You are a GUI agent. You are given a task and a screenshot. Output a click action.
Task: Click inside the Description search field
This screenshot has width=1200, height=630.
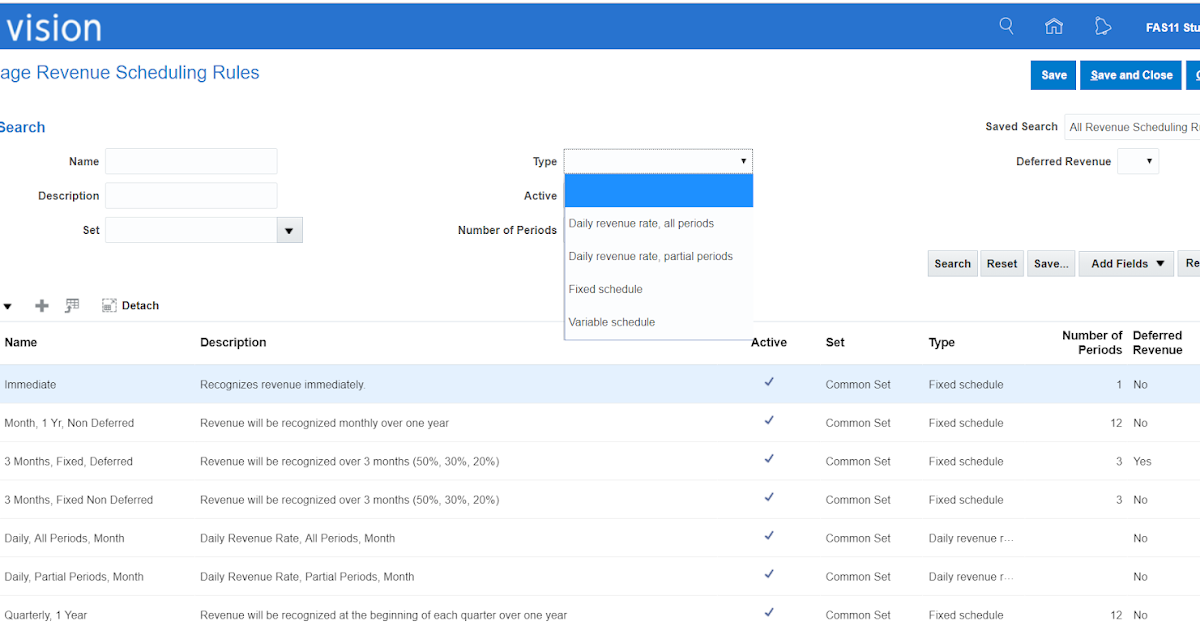191,195
